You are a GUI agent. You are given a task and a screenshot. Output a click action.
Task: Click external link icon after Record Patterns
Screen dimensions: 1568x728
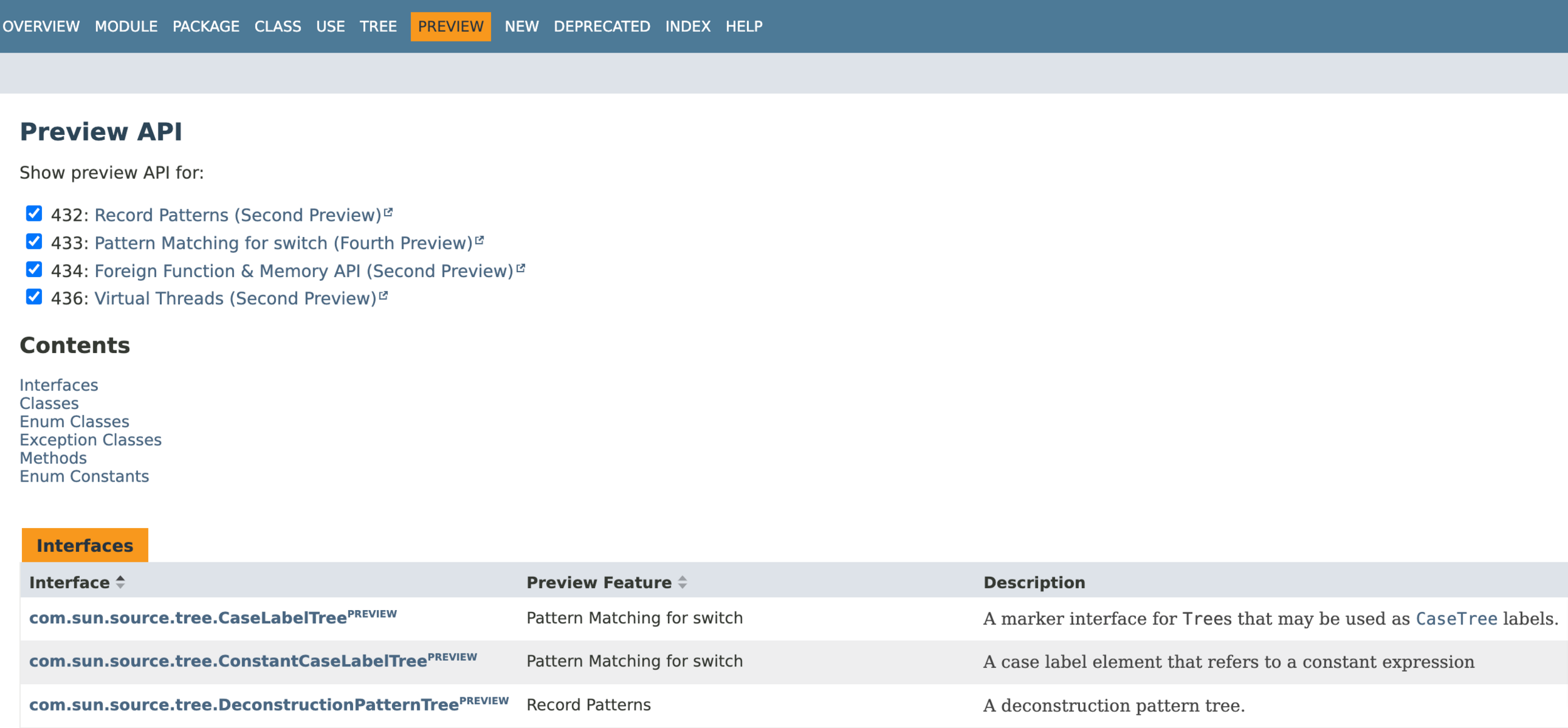pyautogui.click(x=388, y=213)
